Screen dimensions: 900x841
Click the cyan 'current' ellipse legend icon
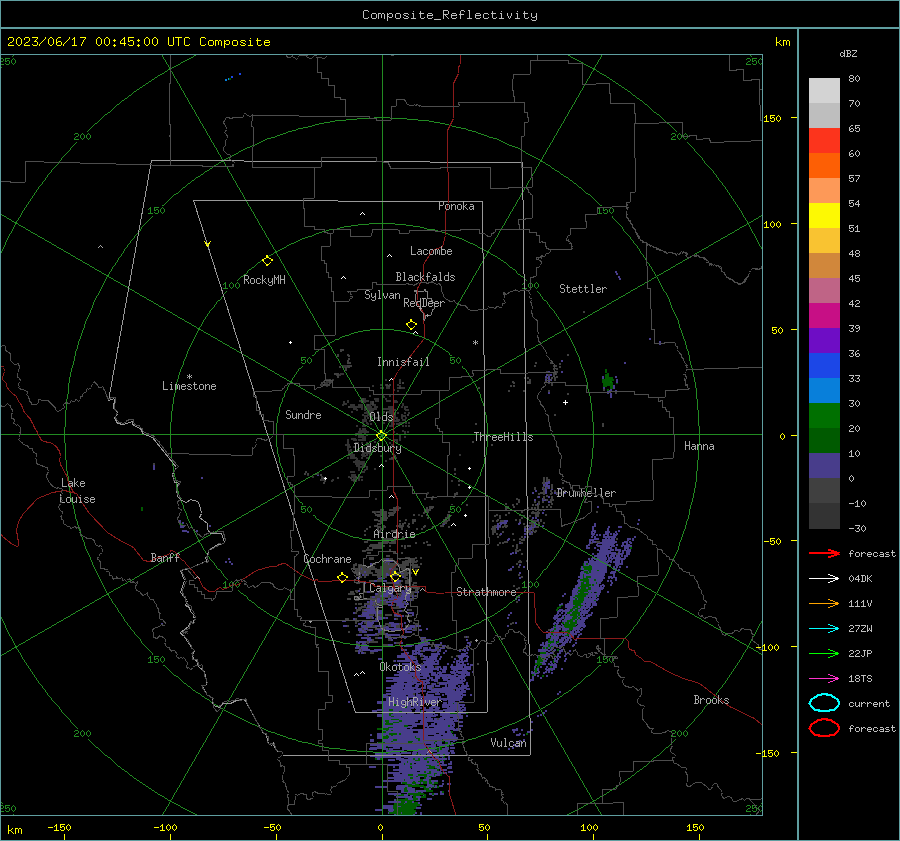[824, 703]
